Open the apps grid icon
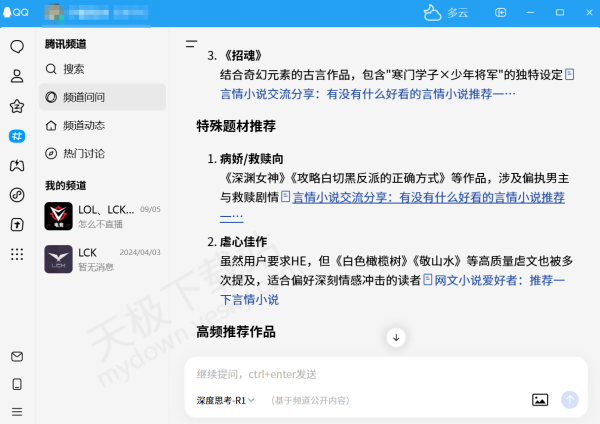The width and height of the screenshot is (600, 424). point(17,254)
